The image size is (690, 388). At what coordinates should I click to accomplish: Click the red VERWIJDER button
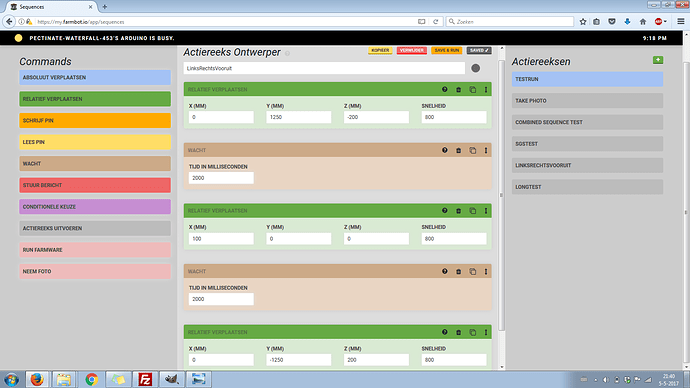(412, 51)
